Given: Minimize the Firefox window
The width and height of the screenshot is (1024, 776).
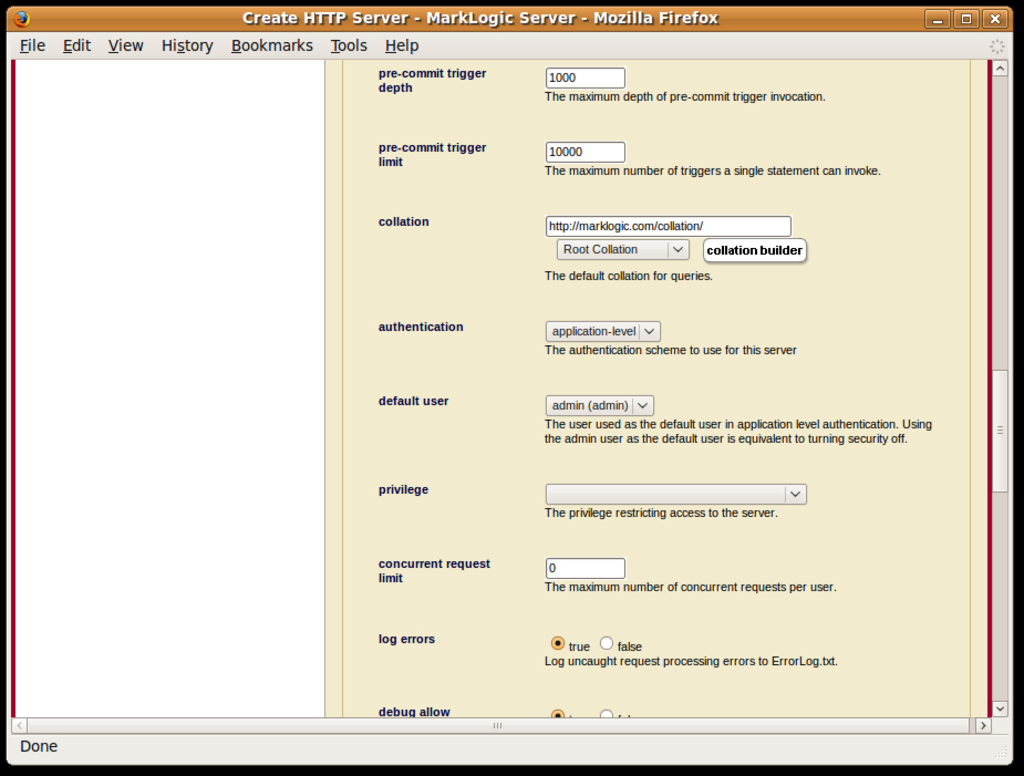Looking at the screenshot, I should coord(938,19).
